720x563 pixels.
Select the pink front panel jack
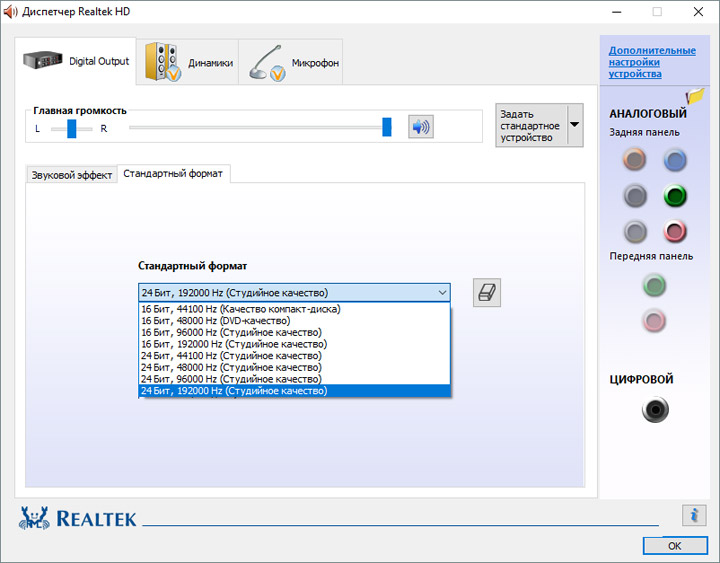pyautogui.click(x=654, y=321)
